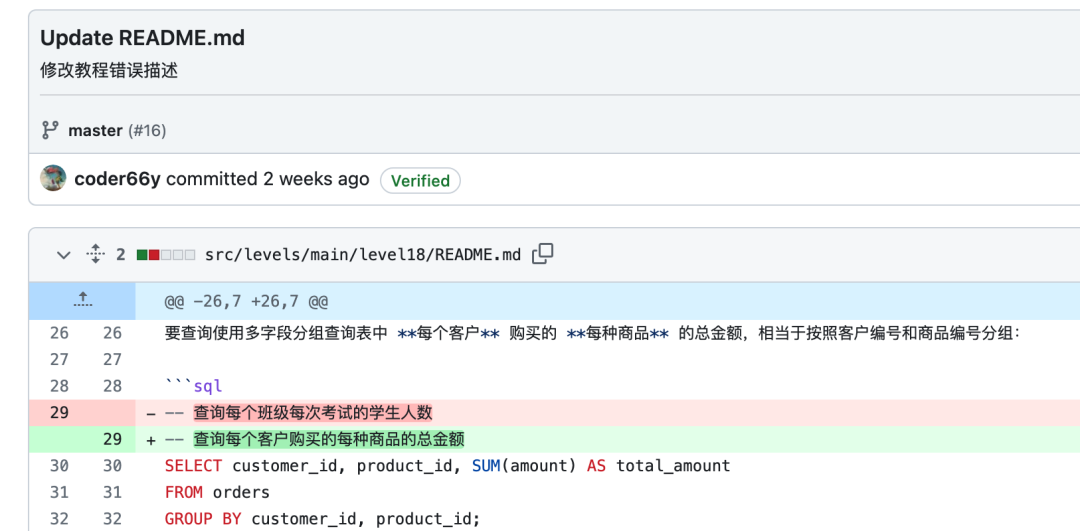This screenshot has height=531, width=1080.
Task: Click the minus marker on deleted line
Action: [x=151, y=413]
